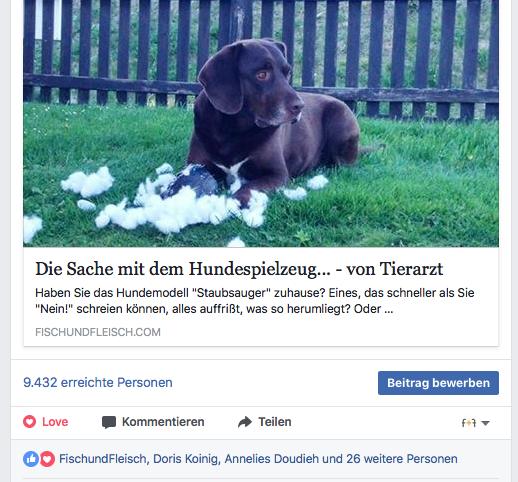Expand the post-as identity dropdown arrow
Image resolution: width=518 pixels, height=482 pixels.
point(486,423)
